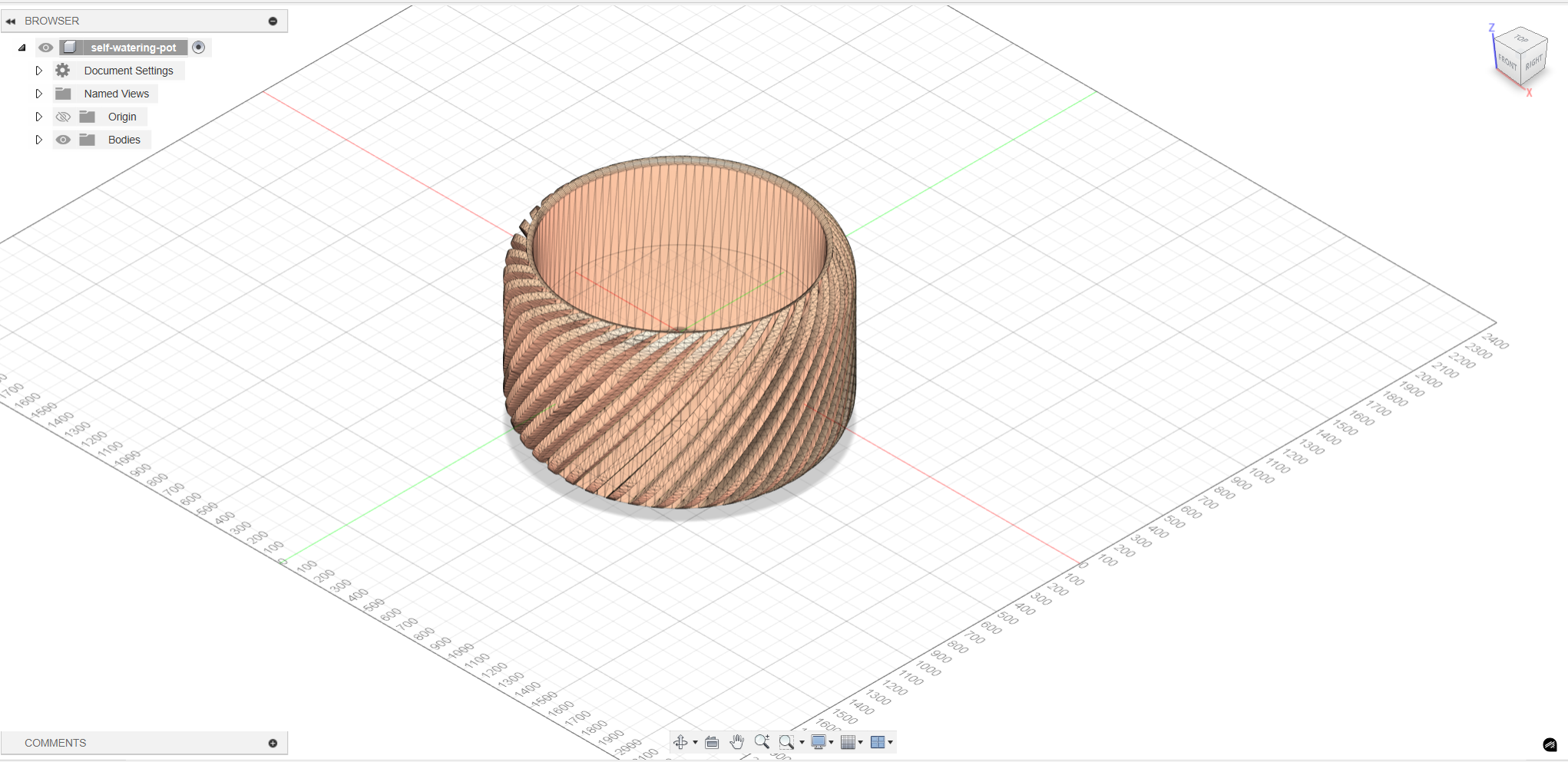Open the Orbit type dropdown arrow

pyautogui.click(x=695, y=743)
